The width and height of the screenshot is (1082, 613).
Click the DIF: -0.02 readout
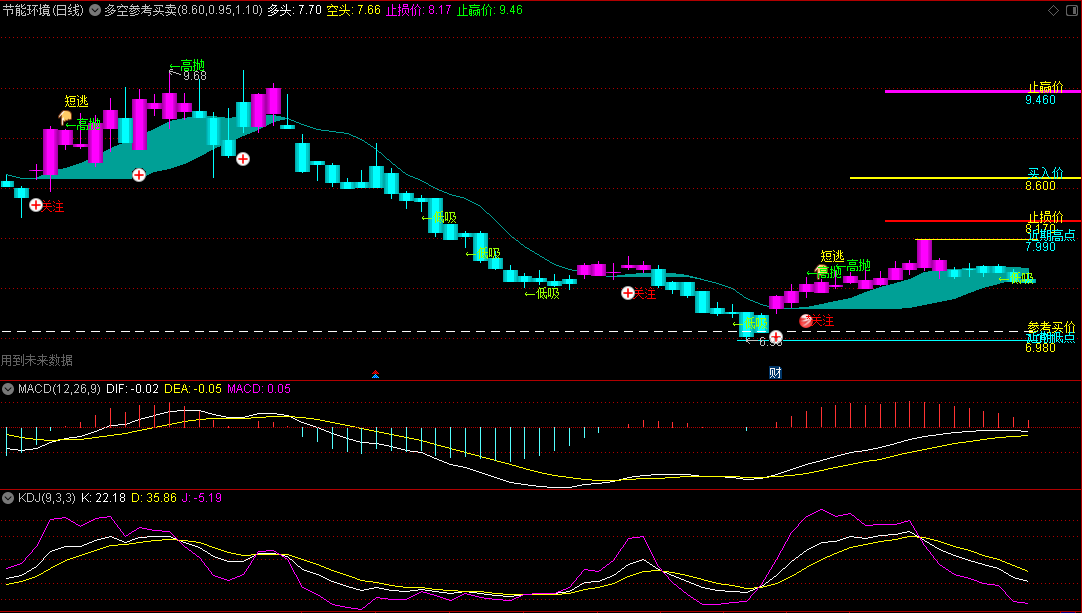132,389
